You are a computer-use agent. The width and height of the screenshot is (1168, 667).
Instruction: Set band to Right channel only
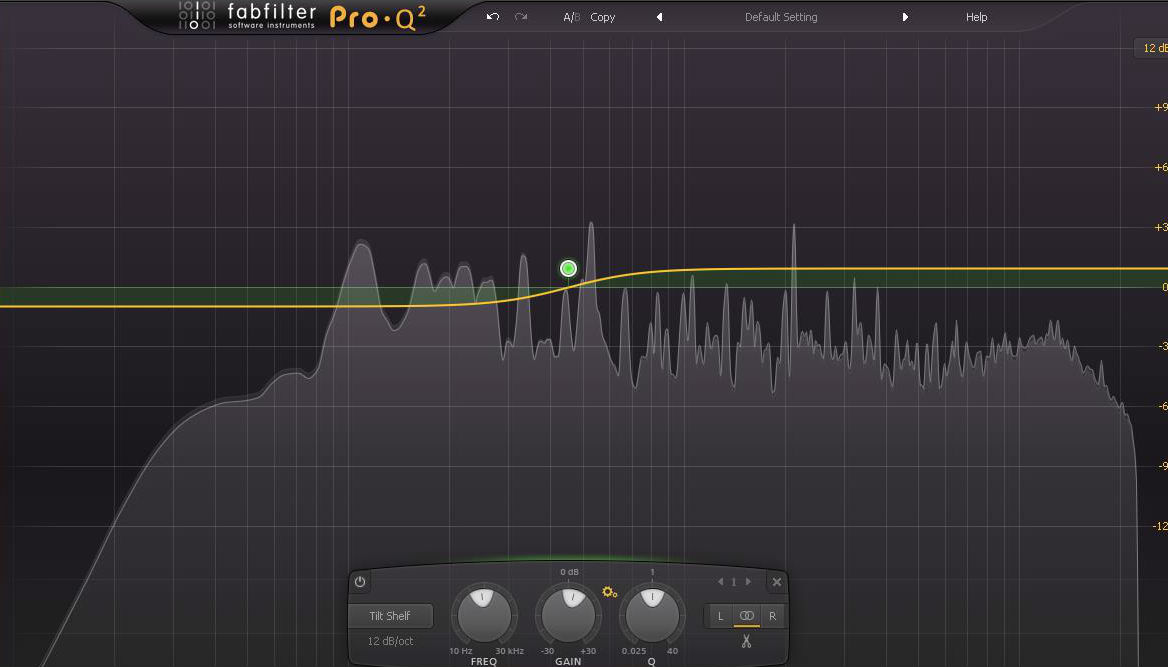tap(772, 616)
